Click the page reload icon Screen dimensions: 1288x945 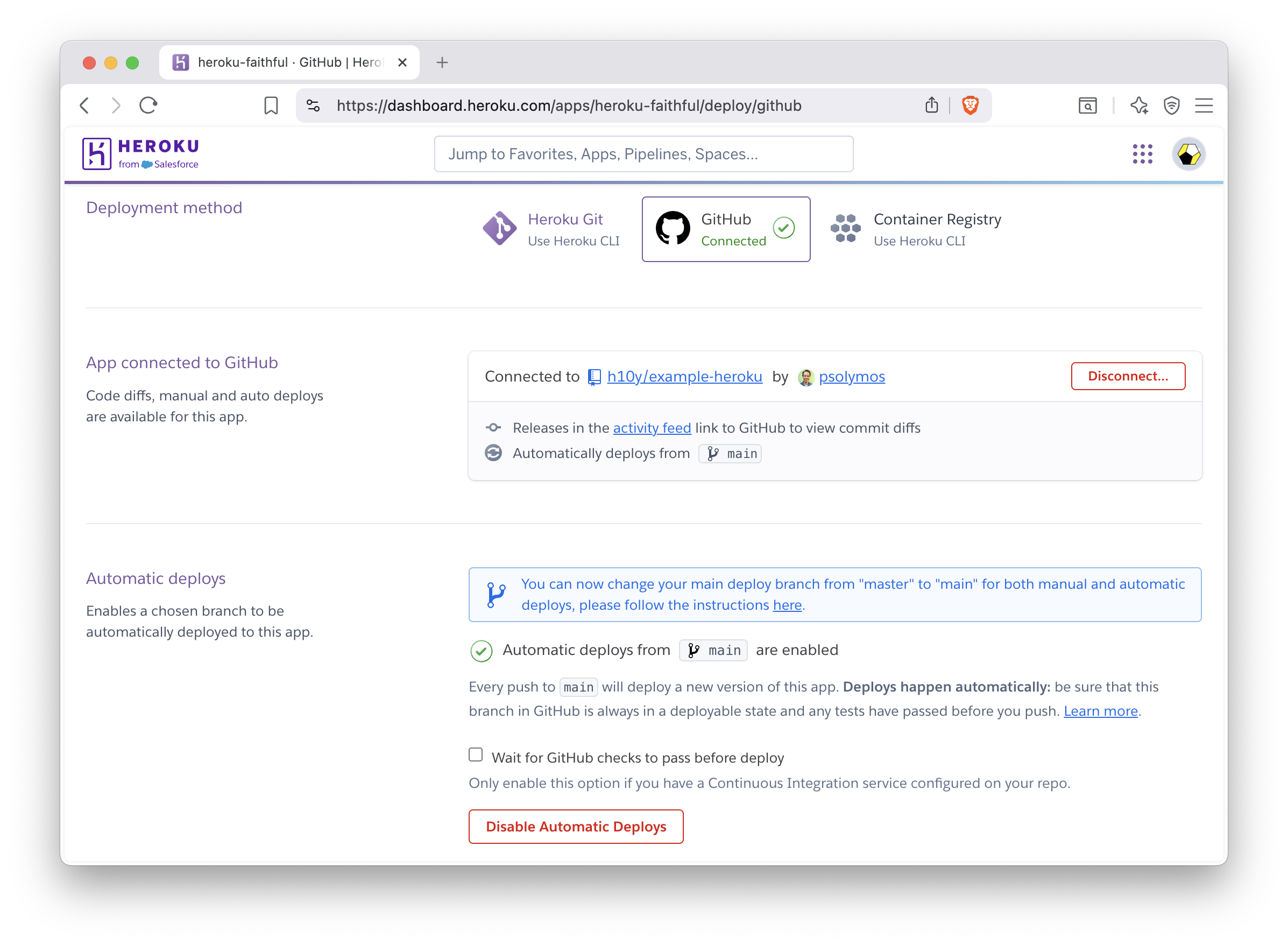[x=147, y=105]
